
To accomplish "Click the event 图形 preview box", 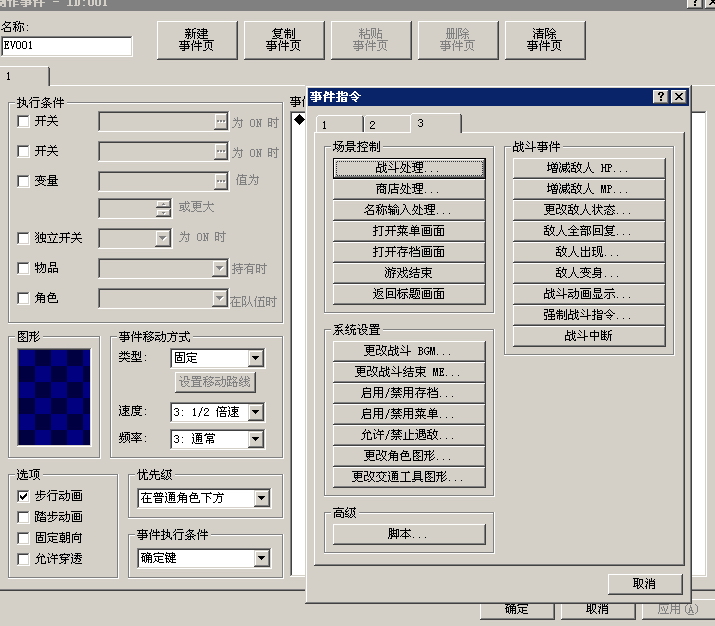I will (x=54, y=397).
